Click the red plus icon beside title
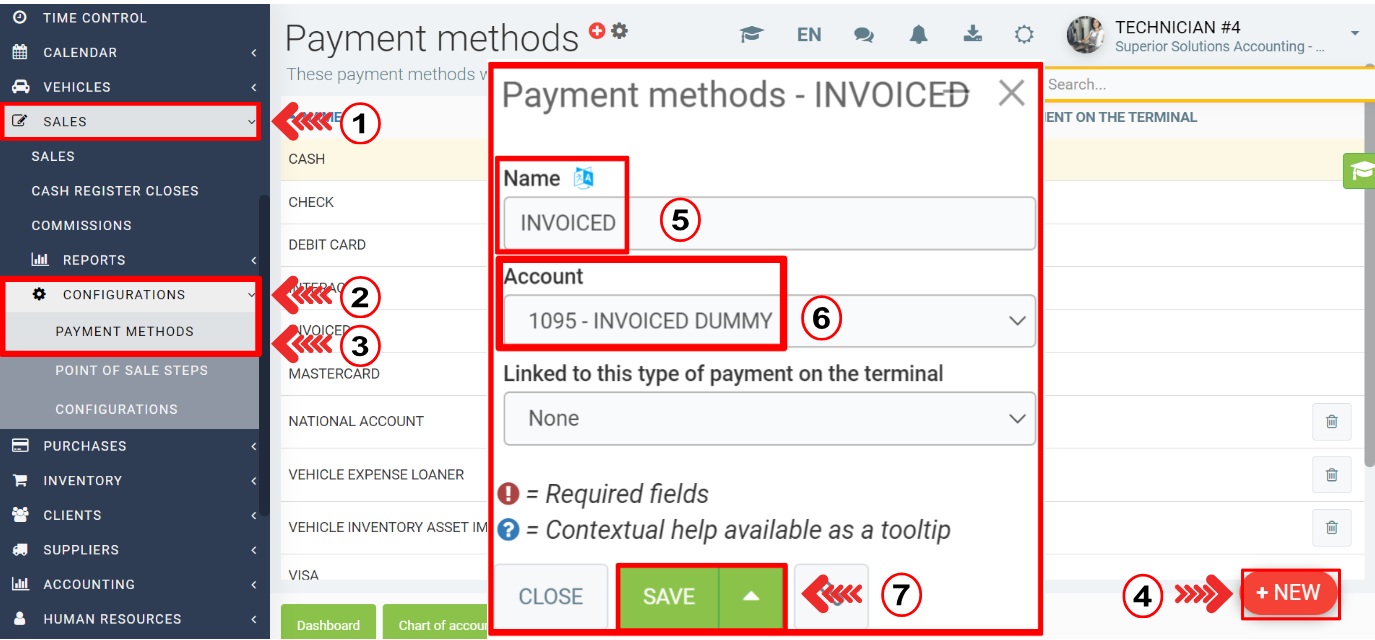The image size is (1375, 640). click(598, 31)
